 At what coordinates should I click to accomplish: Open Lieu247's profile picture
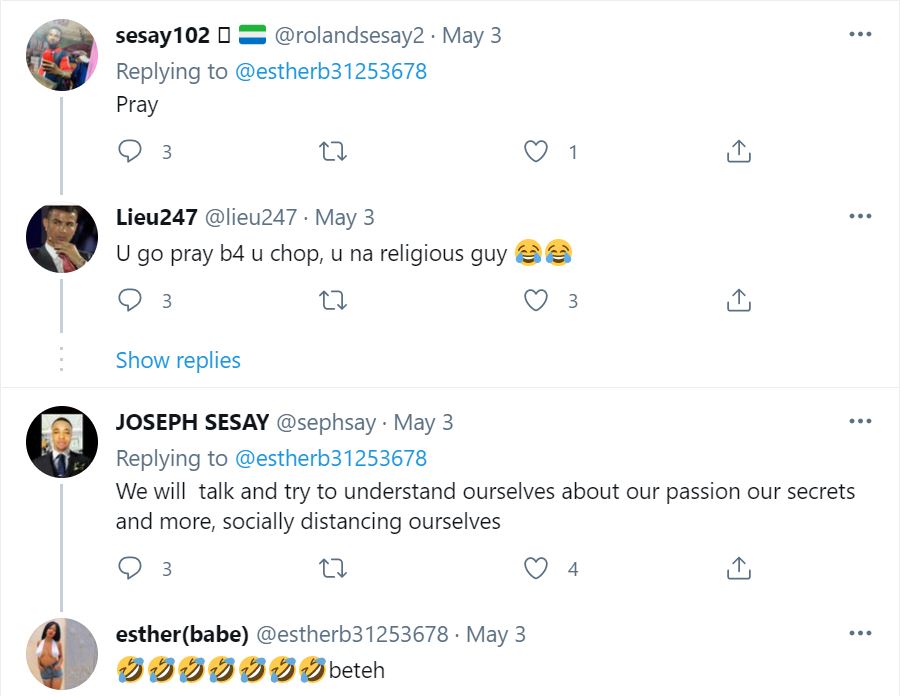click(x=61, y=238)
